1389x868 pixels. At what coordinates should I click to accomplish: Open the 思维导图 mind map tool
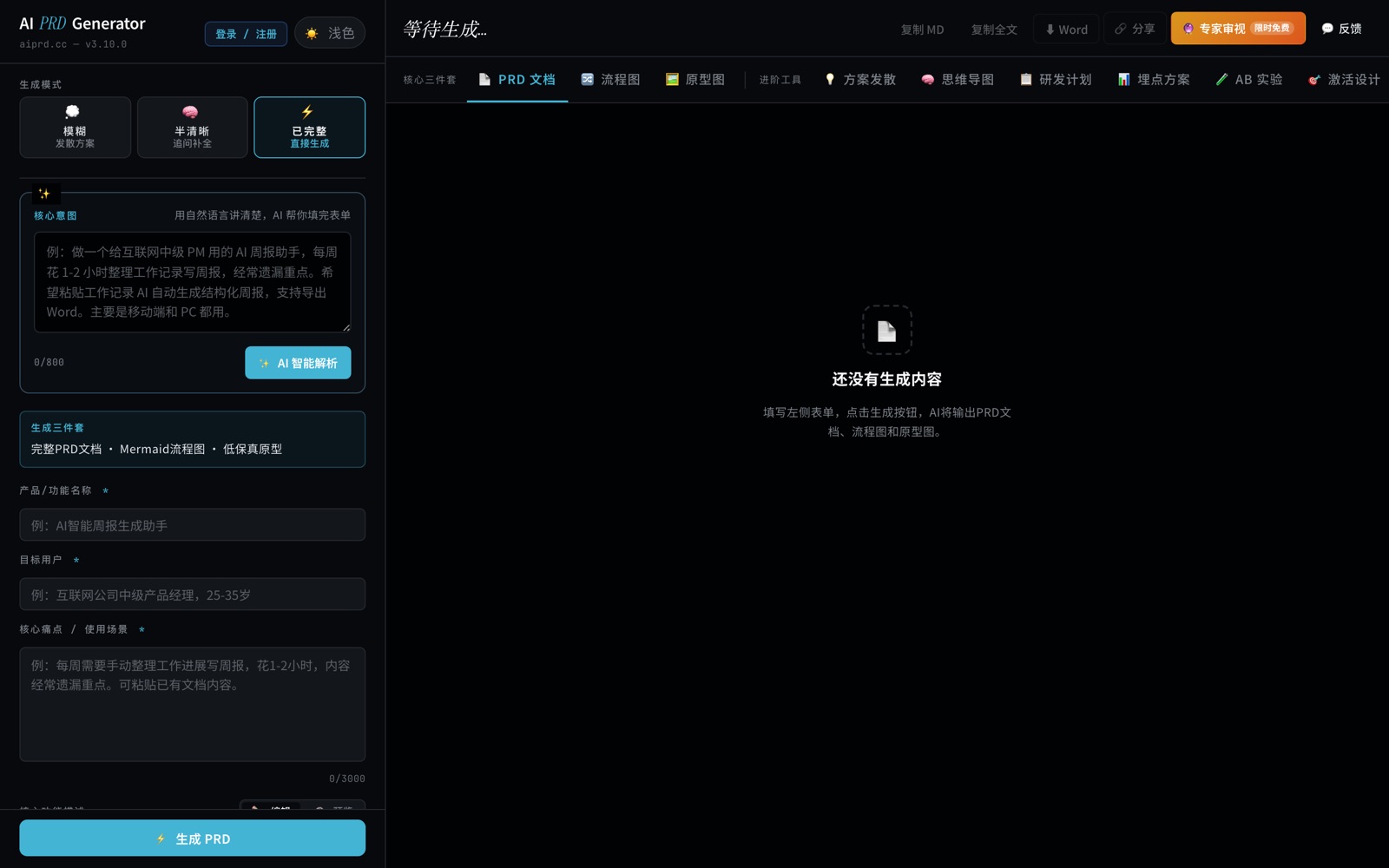(x=956, y=79)
